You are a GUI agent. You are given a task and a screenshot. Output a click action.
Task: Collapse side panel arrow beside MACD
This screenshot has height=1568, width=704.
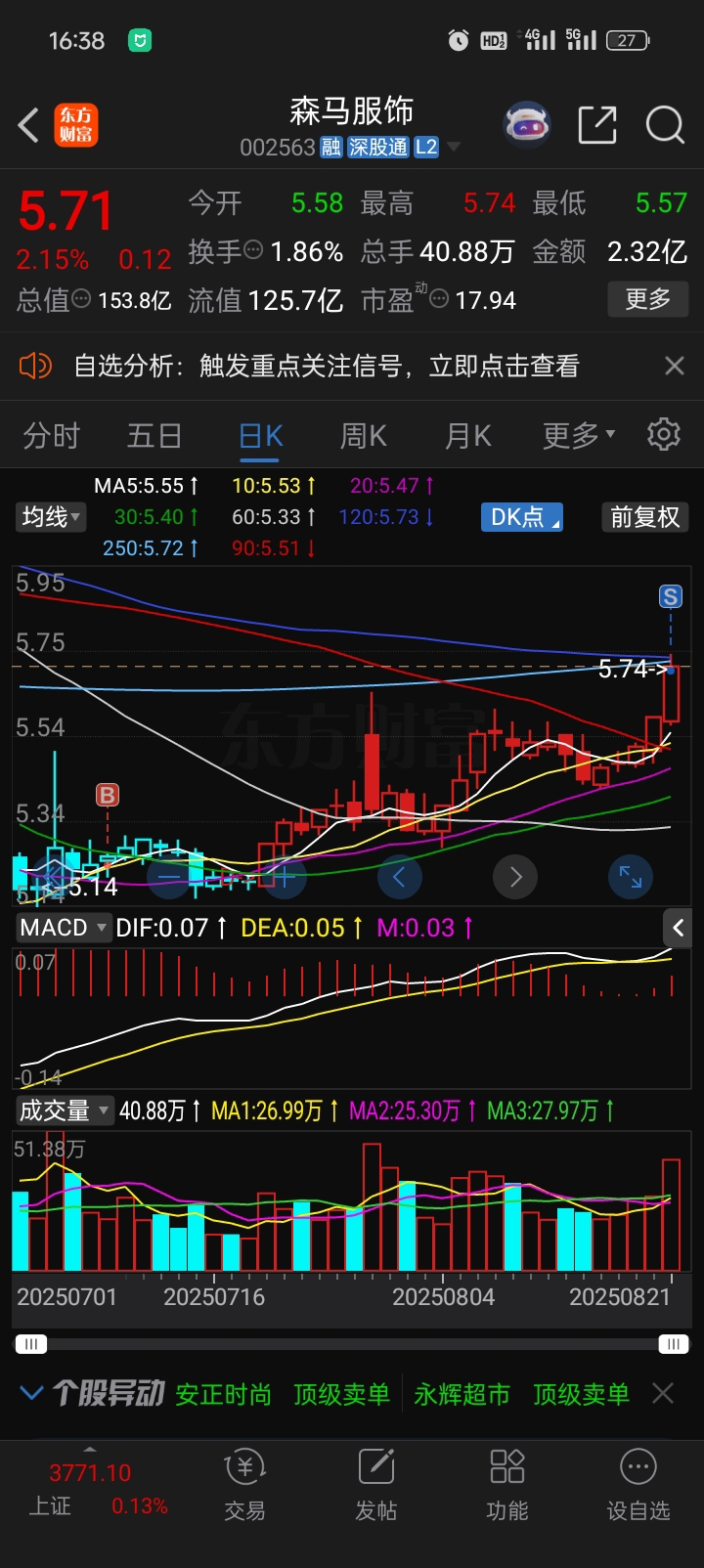(x=679, y=928)
